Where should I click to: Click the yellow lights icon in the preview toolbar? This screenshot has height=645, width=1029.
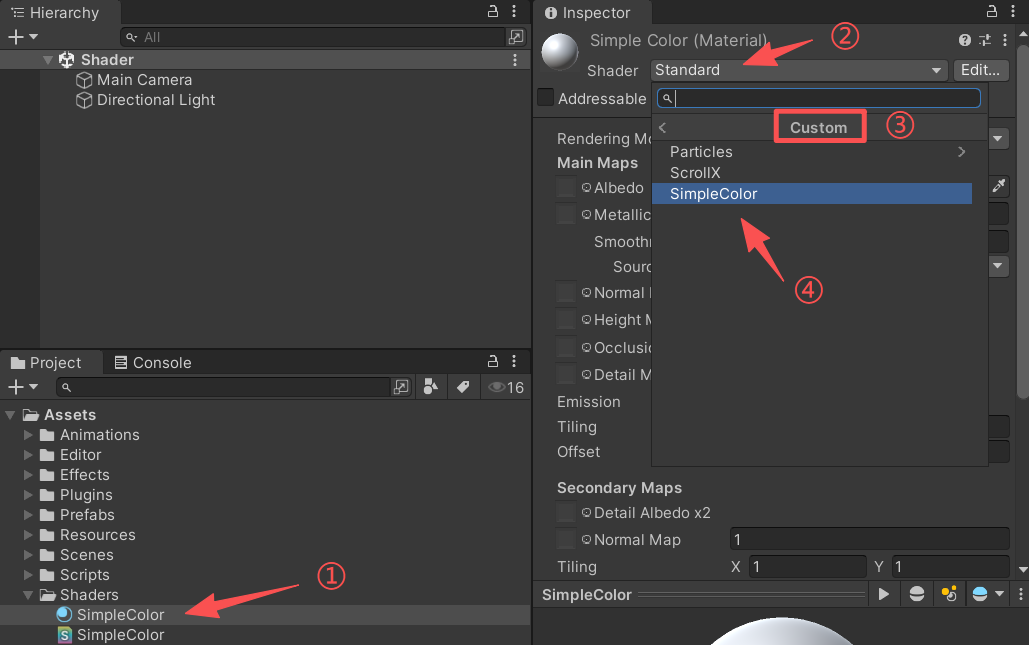[x=948, y=593]
